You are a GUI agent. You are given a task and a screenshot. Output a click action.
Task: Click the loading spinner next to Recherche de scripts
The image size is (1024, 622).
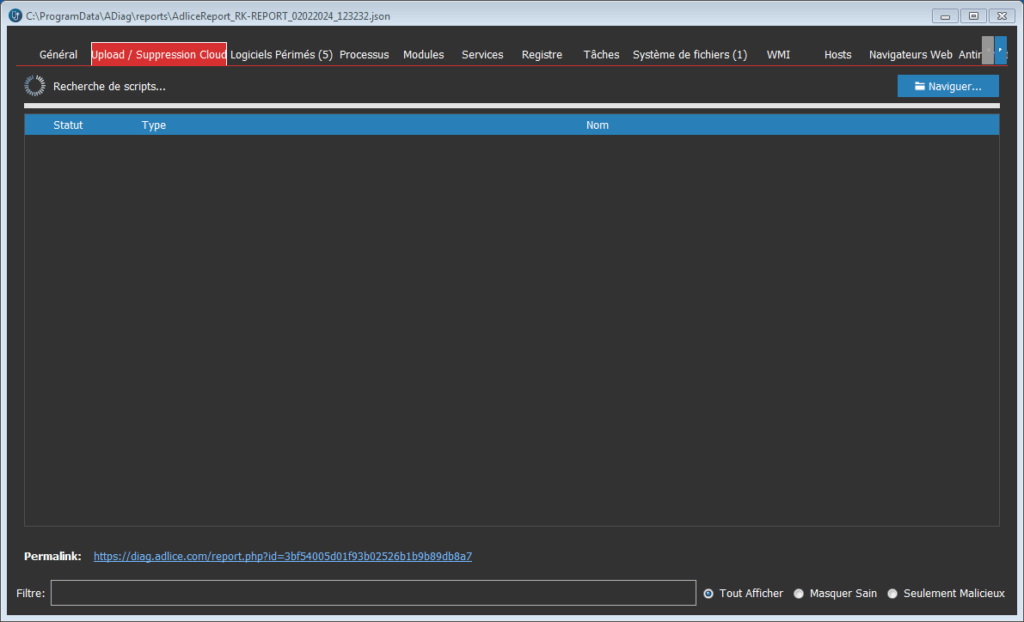[35, 86]
